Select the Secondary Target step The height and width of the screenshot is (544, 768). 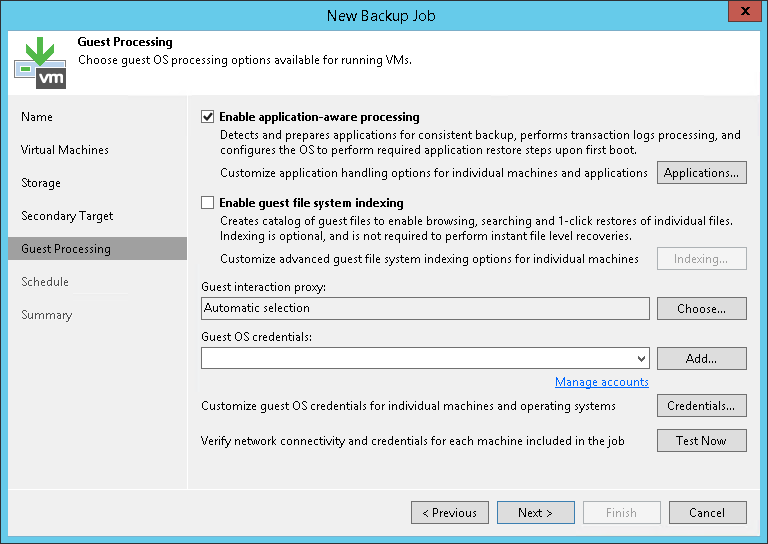(x=67, y=216)
